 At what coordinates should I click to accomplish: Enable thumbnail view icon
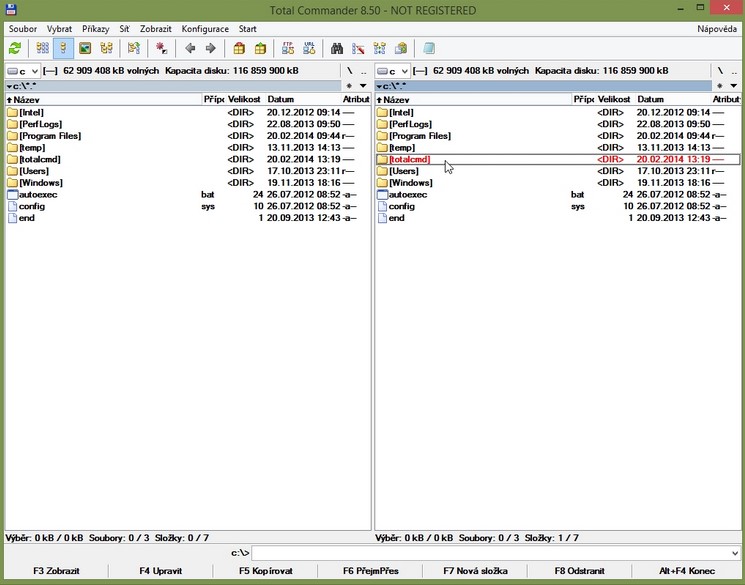[x=85, y=48]
